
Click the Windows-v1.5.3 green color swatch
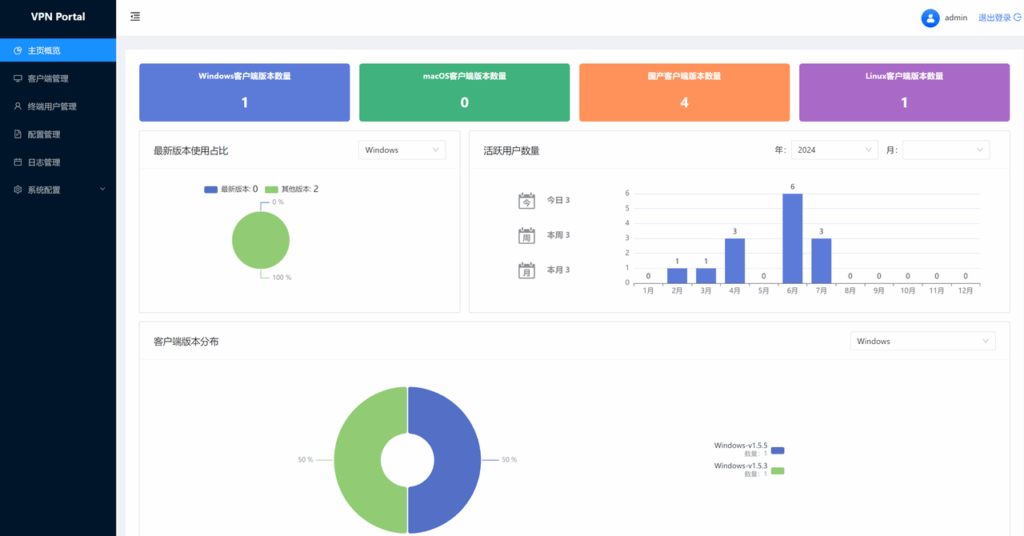click(777, 470)
